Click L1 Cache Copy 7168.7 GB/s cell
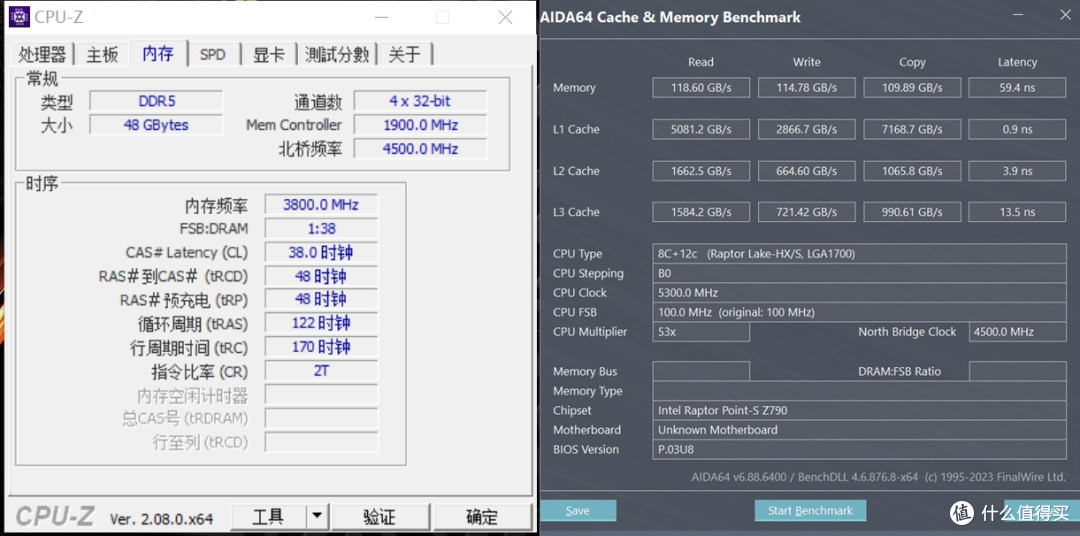1080x536 pixels. (912, 129)
